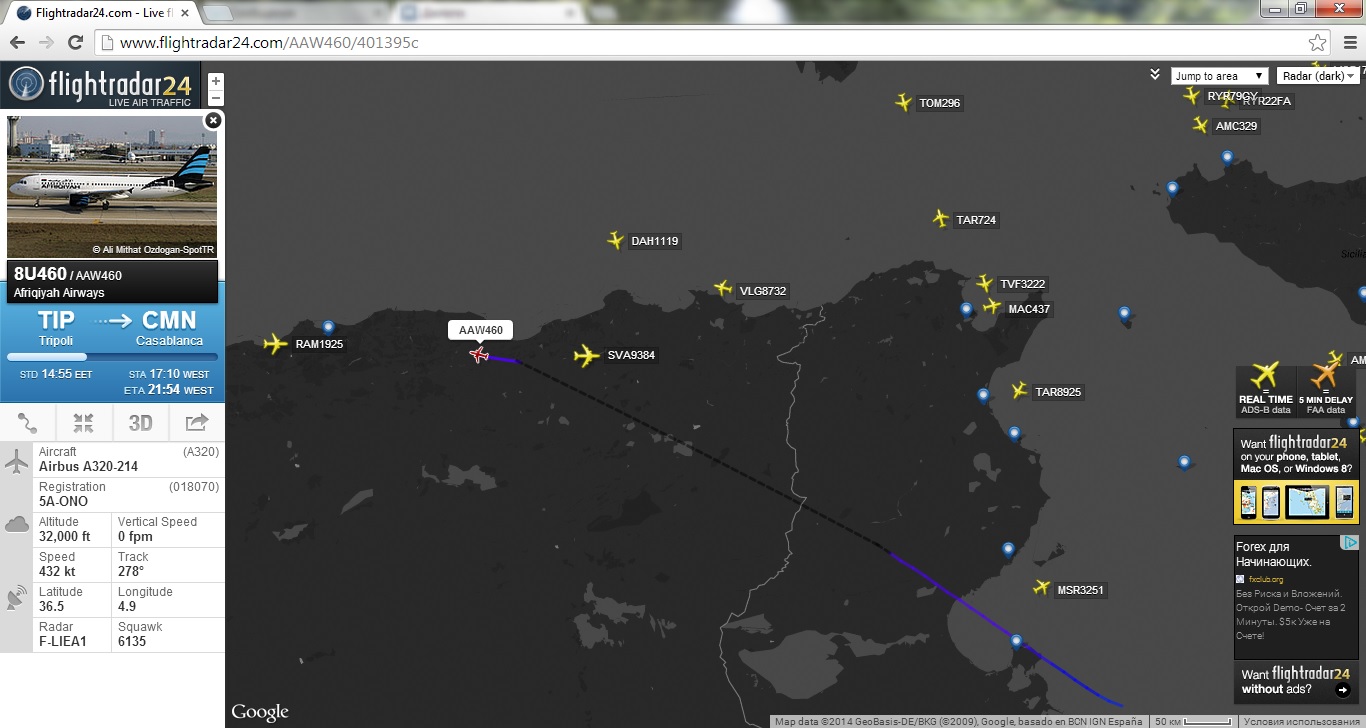1366x728 pixels.
Task: Open the Radar (dark) map style dropdown
Action: tap(1318, 76)
